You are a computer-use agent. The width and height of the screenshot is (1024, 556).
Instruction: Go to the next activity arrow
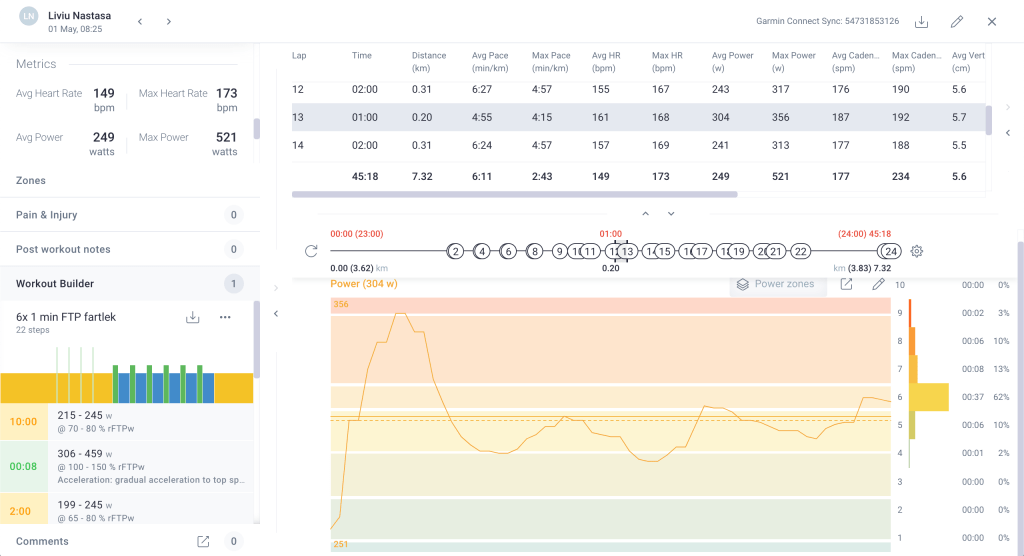click(x=169, y=21)
